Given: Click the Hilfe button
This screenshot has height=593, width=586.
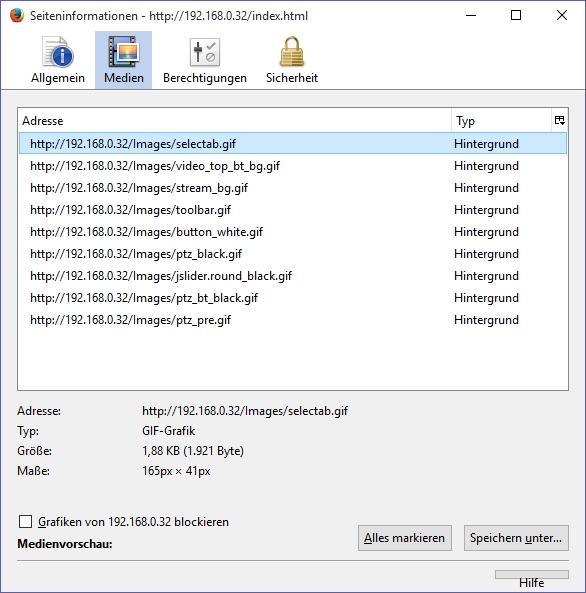Looking at the screenshot, I should pyautogui.click(x=532, y=581).
